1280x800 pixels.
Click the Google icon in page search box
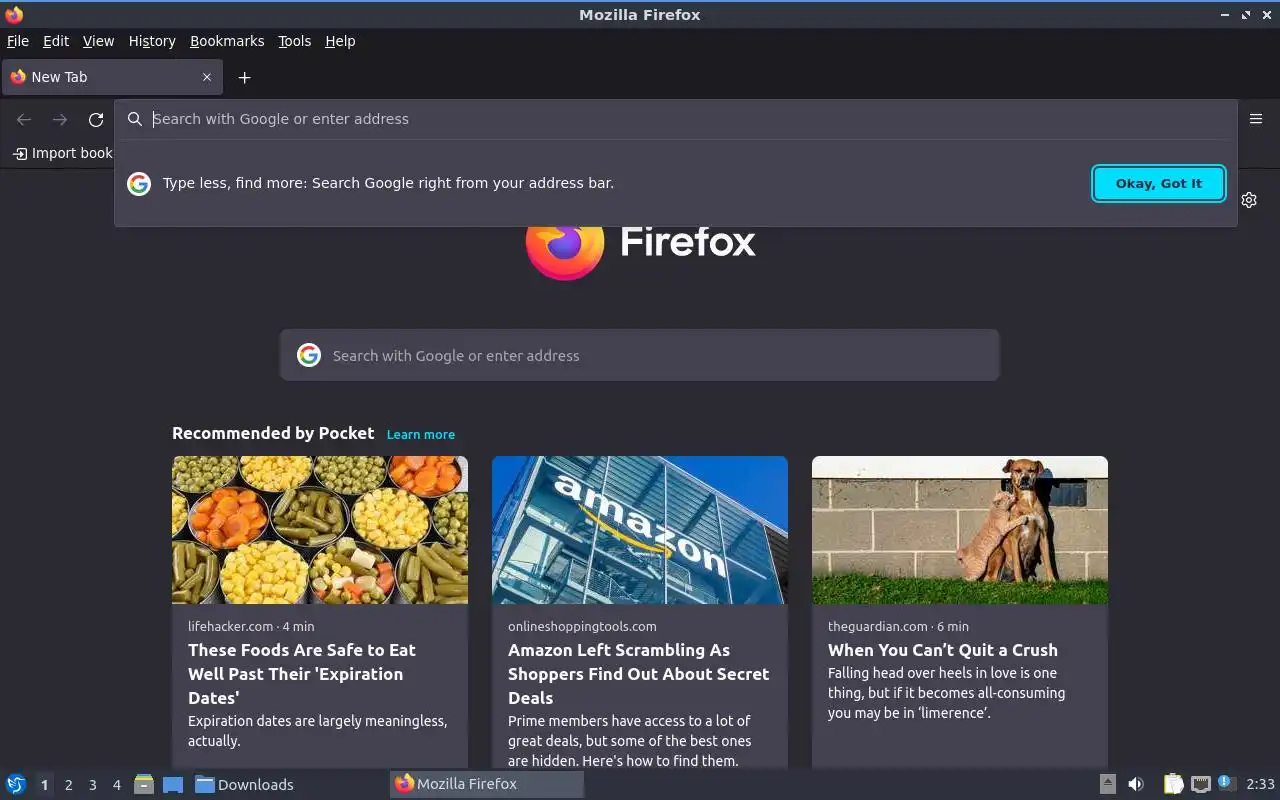point(309,355)
